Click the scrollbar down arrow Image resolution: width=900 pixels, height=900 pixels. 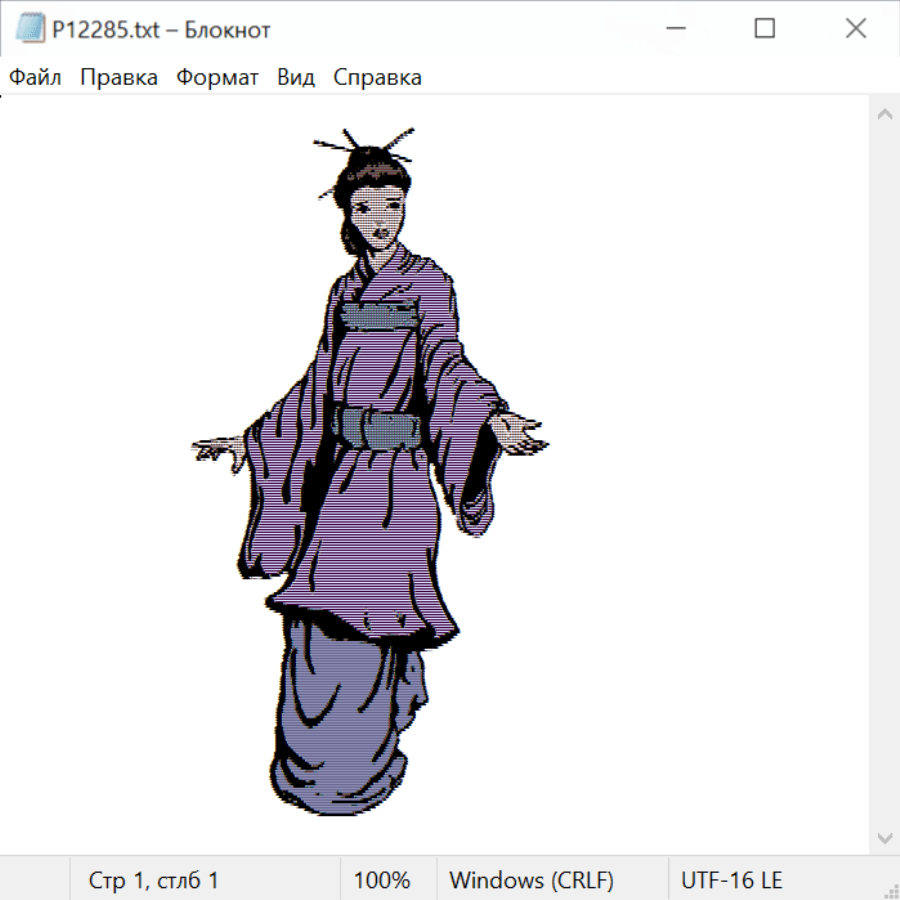(884, 837)
